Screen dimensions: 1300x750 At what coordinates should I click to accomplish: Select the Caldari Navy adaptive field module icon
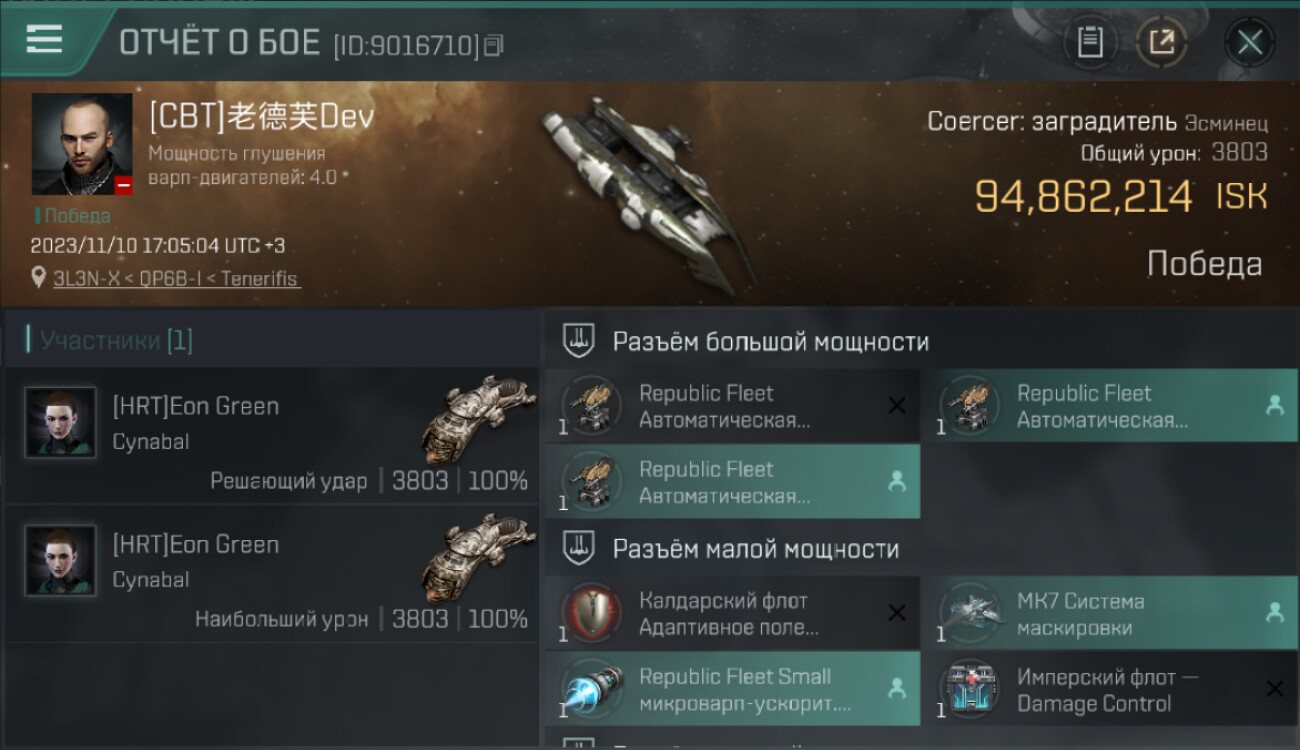click(591, 613)
